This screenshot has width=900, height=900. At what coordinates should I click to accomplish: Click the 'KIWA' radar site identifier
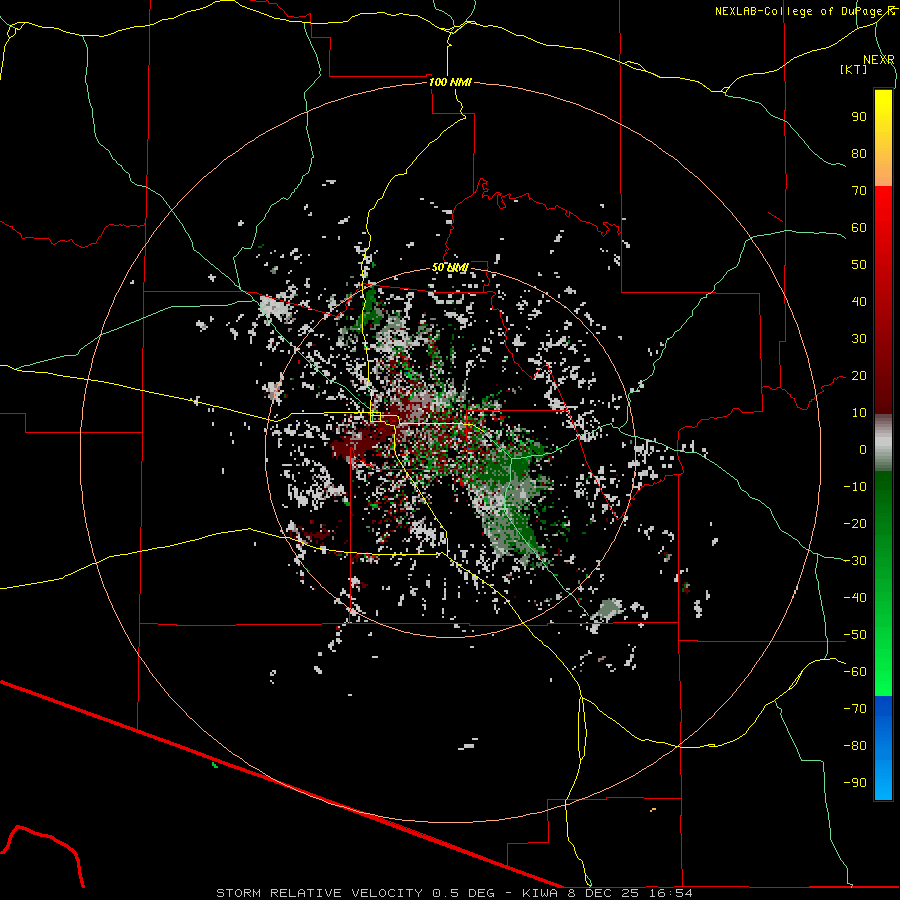coord(540,893)
